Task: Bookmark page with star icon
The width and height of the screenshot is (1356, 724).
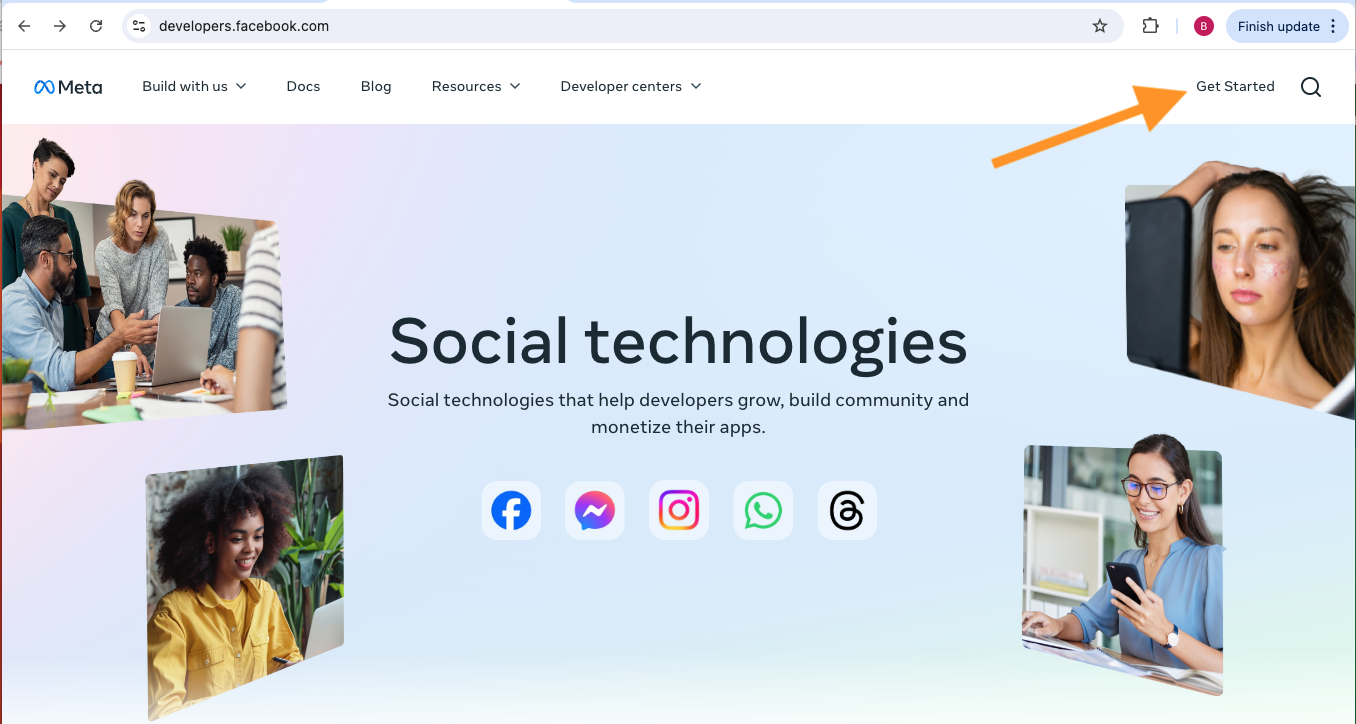Action: tap(1100, 26)
